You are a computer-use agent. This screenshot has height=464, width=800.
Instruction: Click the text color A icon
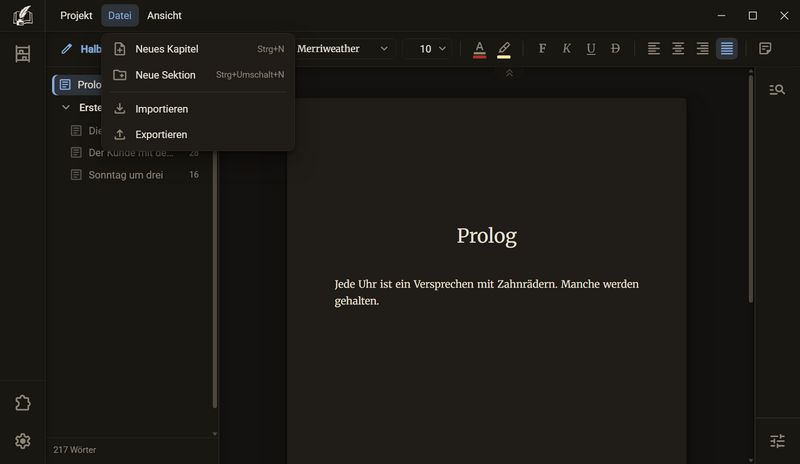[x=479, y=50]
